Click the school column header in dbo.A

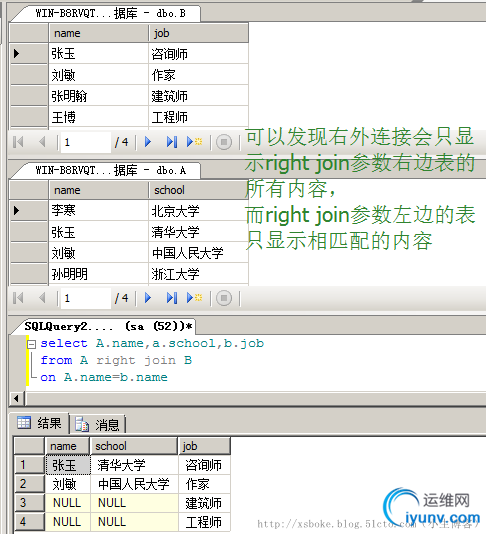[x=199, y=190]
